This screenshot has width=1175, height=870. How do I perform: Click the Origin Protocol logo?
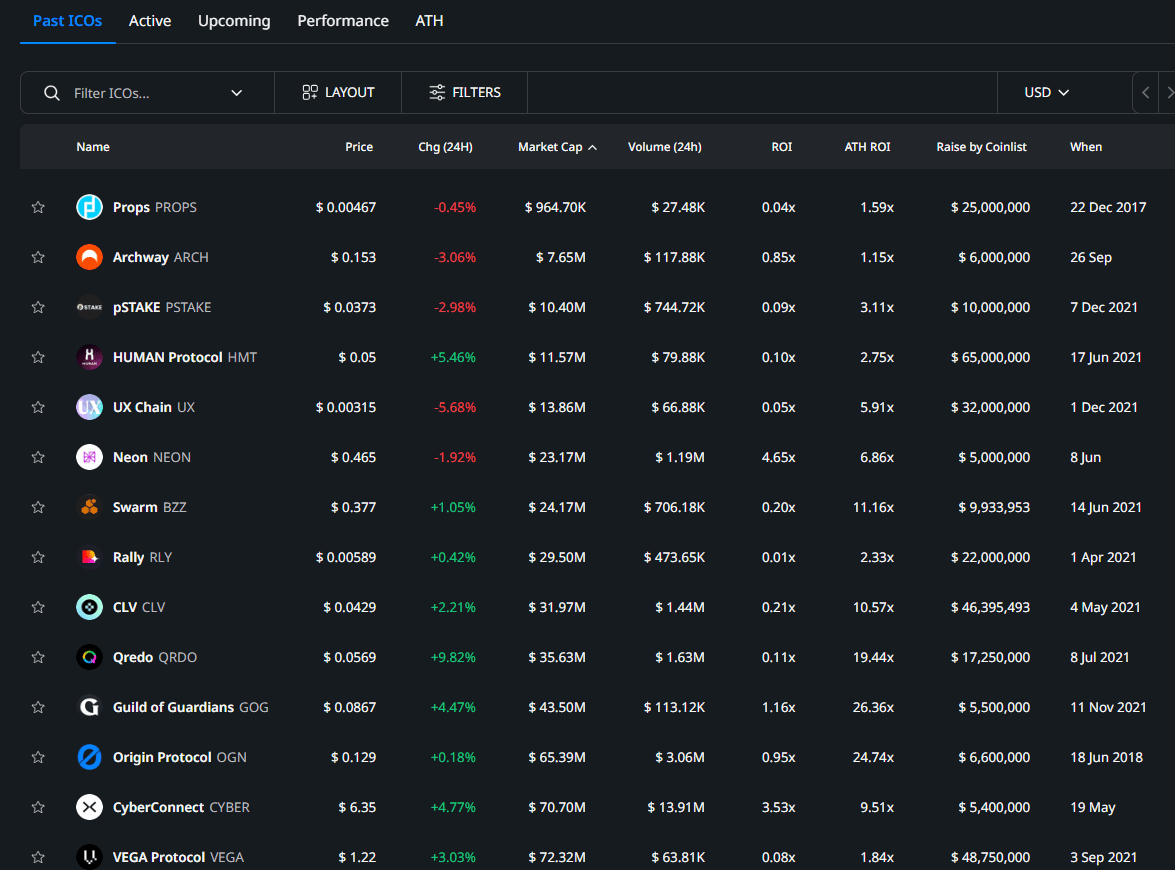pos(89,757)
